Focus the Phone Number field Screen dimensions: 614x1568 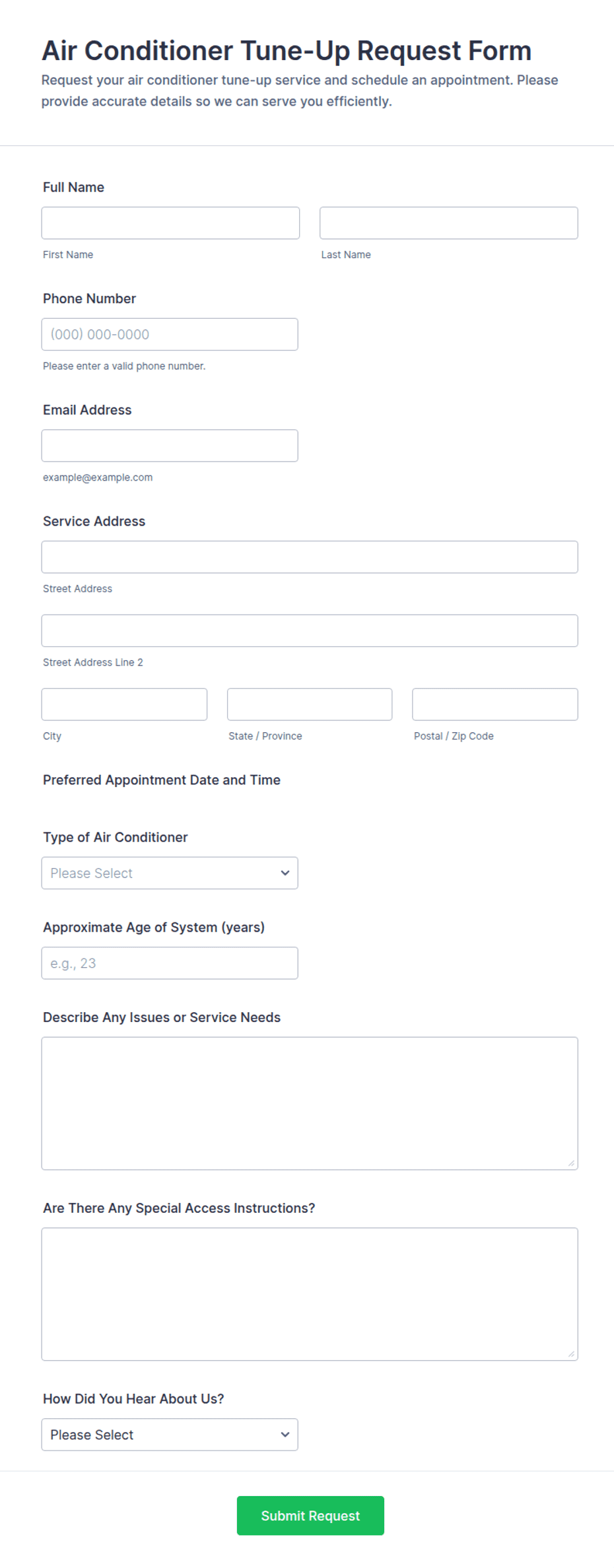pos(170,335)
